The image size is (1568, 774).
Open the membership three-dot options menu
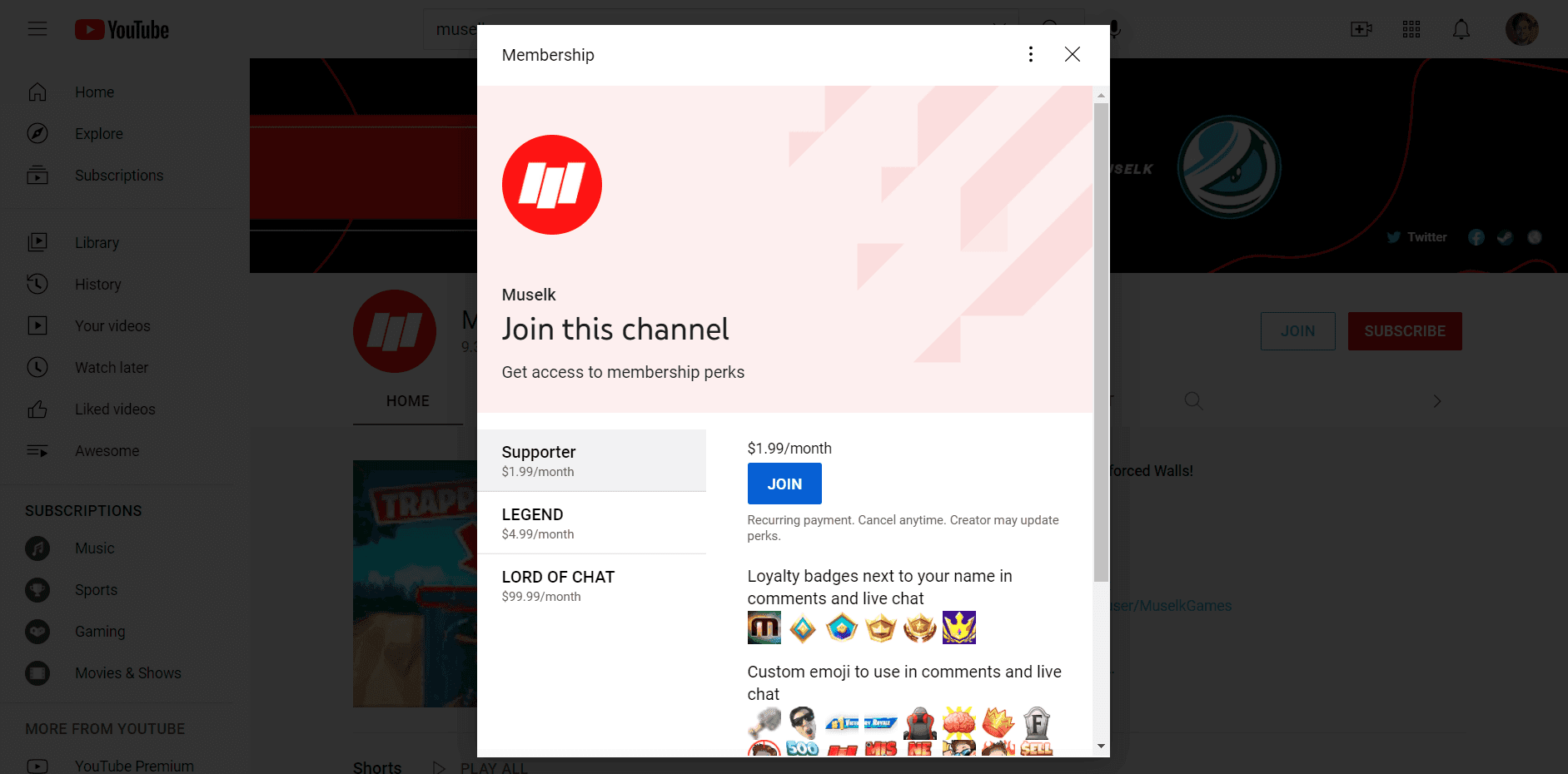tap(1030, 54)
